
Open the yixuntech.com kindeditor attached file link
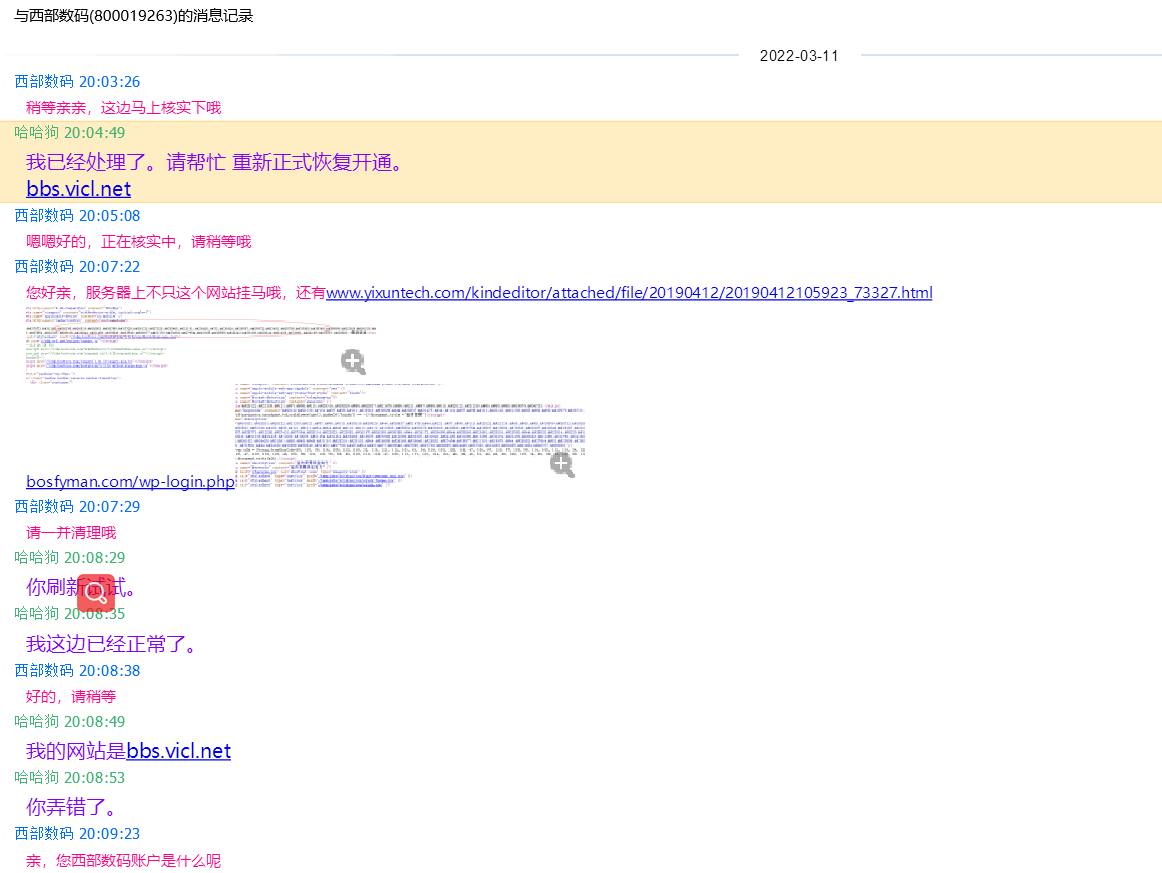point(629,292)
